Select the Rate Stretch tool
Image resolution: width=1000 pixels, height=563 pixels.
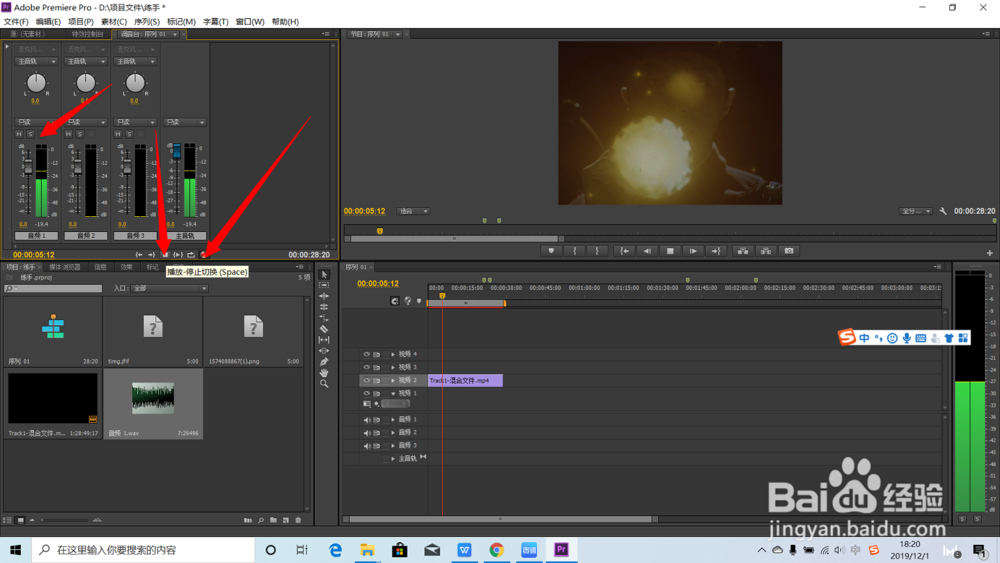click(x=324, y=318)
